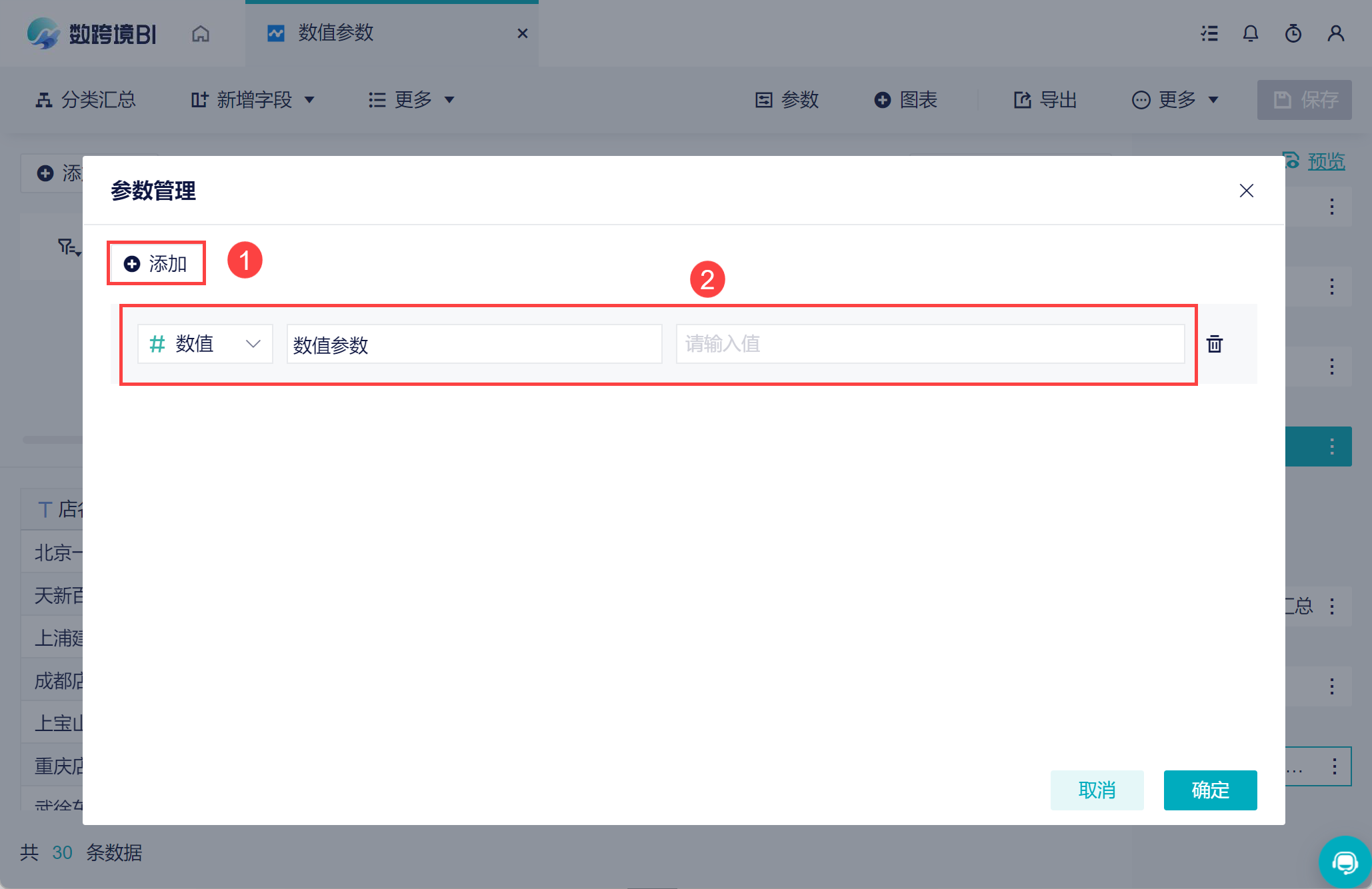This screenshot has width=1372, height=889.
Task: Confirm with the 确定 button
Action: coord(1210,790)
